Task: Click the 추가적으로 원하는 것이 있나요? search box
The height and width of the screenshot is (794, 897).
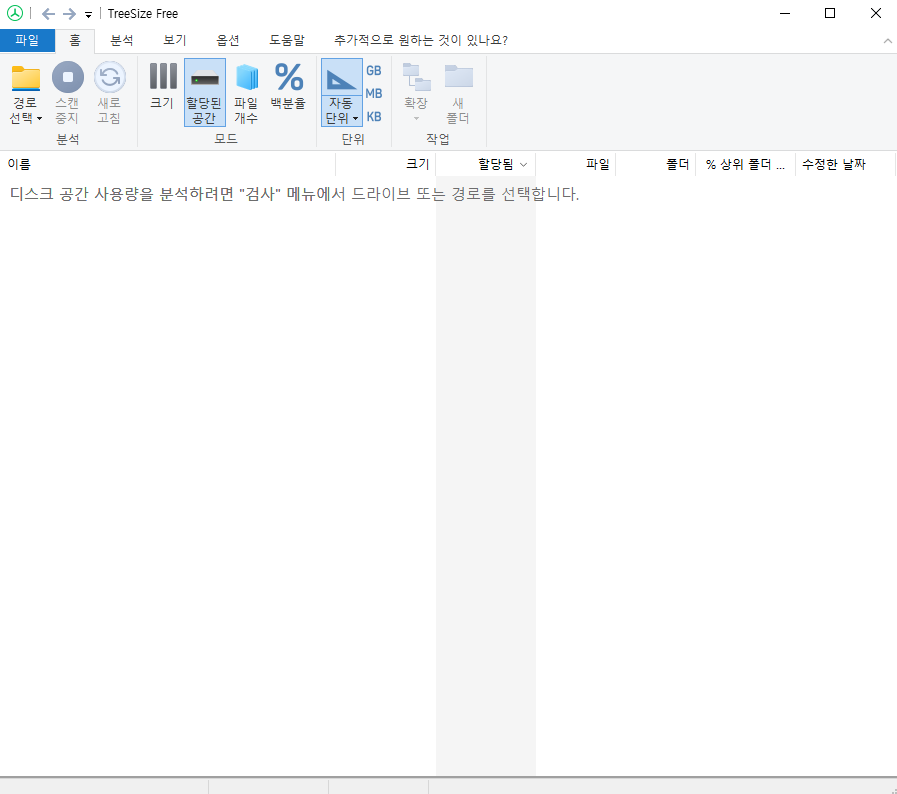Action: 420,41
